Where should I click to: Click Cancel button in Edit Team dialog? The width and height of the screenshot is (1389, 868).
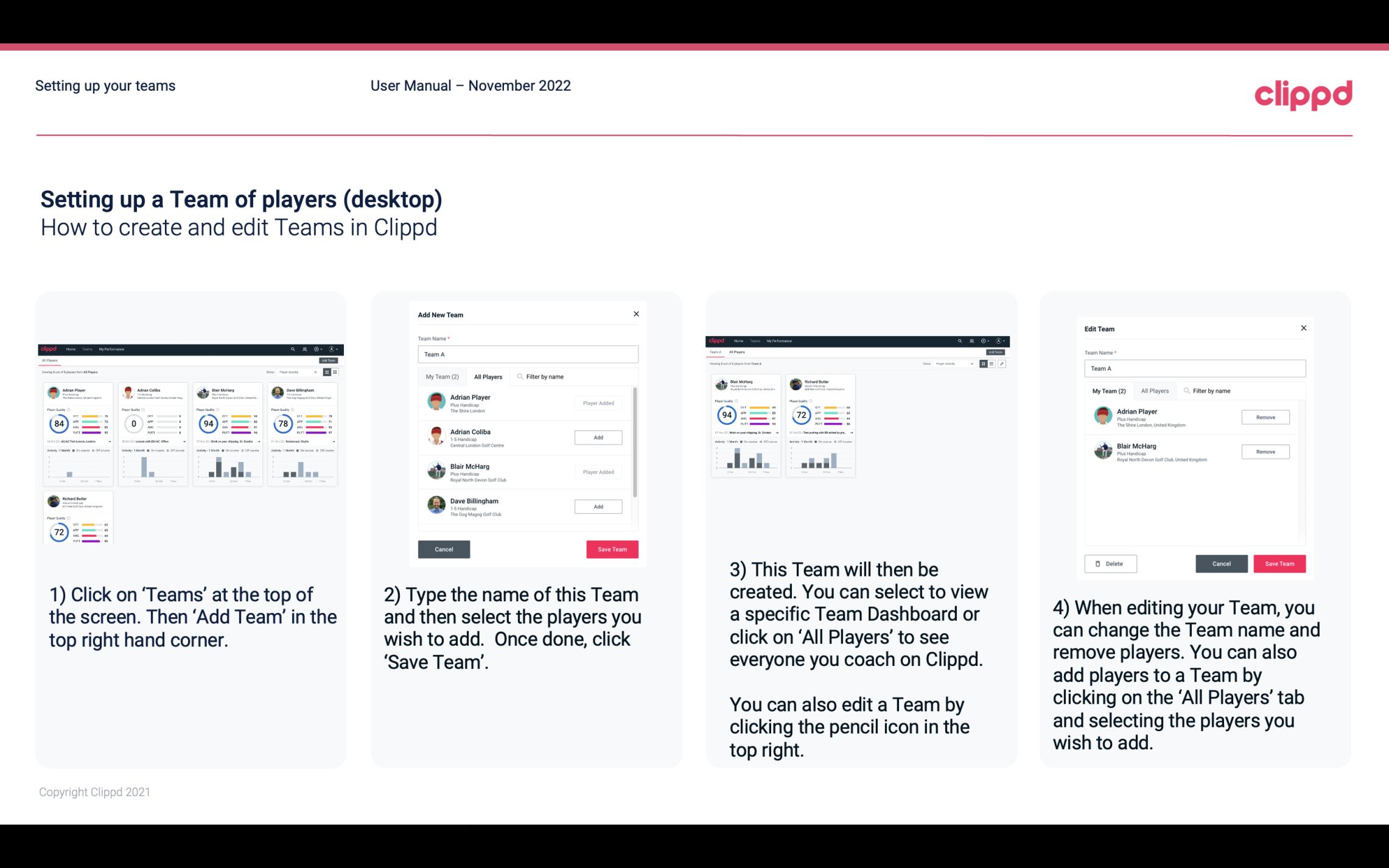tap(1221, 563)
